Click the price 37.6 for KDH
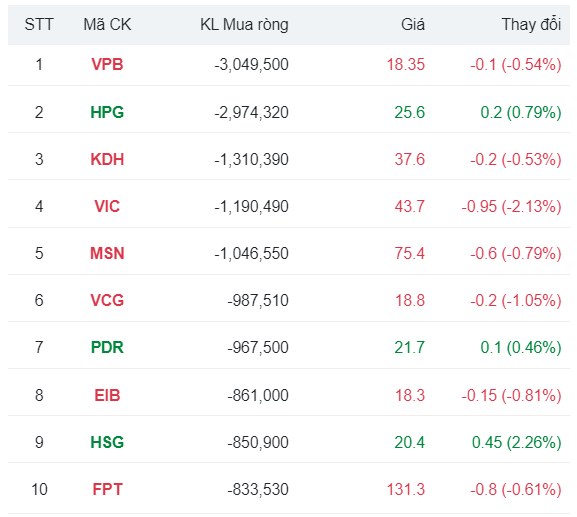 (410, 159)
